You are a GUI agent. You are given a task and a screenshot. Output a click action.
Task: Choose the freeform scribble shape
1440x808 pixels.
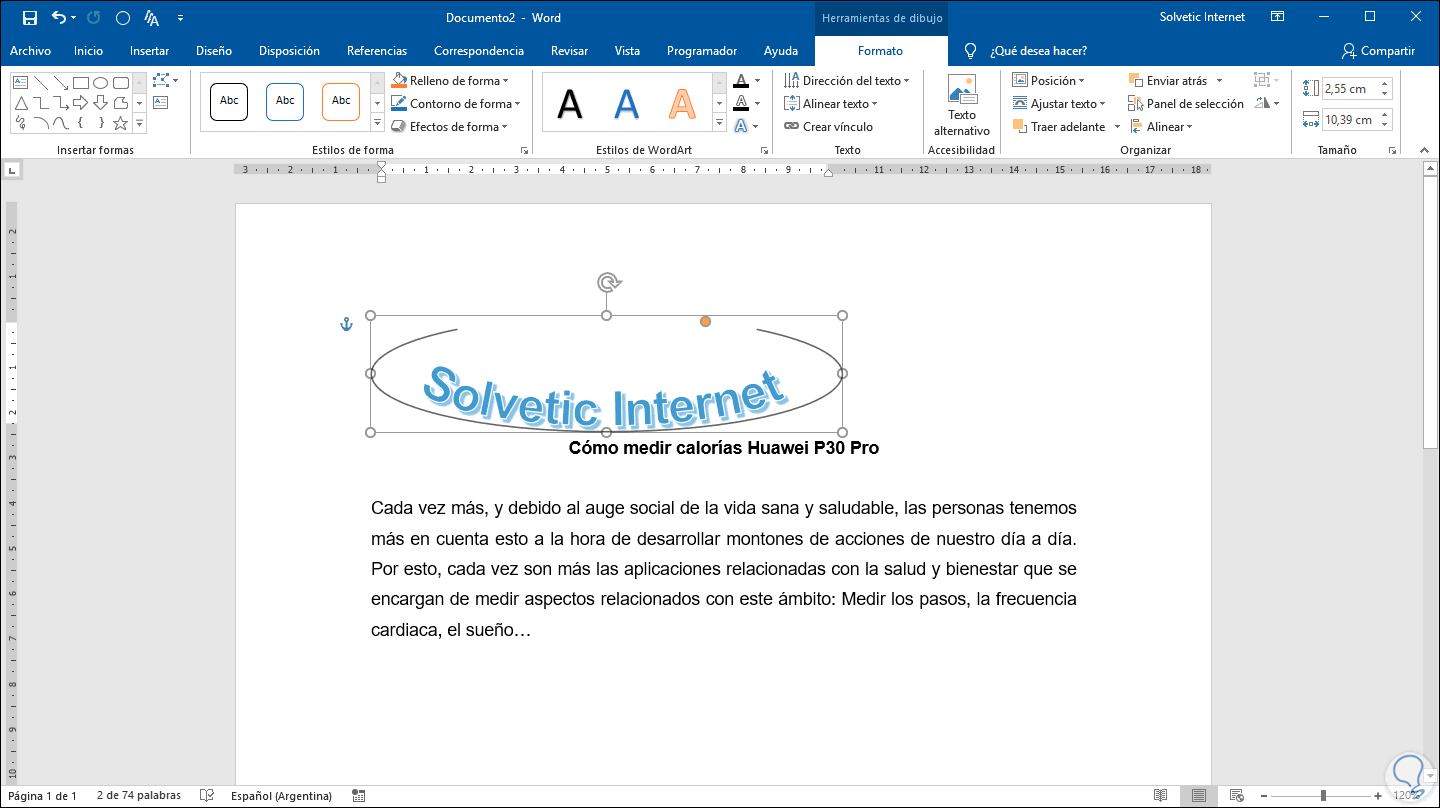tap(21, 123)
